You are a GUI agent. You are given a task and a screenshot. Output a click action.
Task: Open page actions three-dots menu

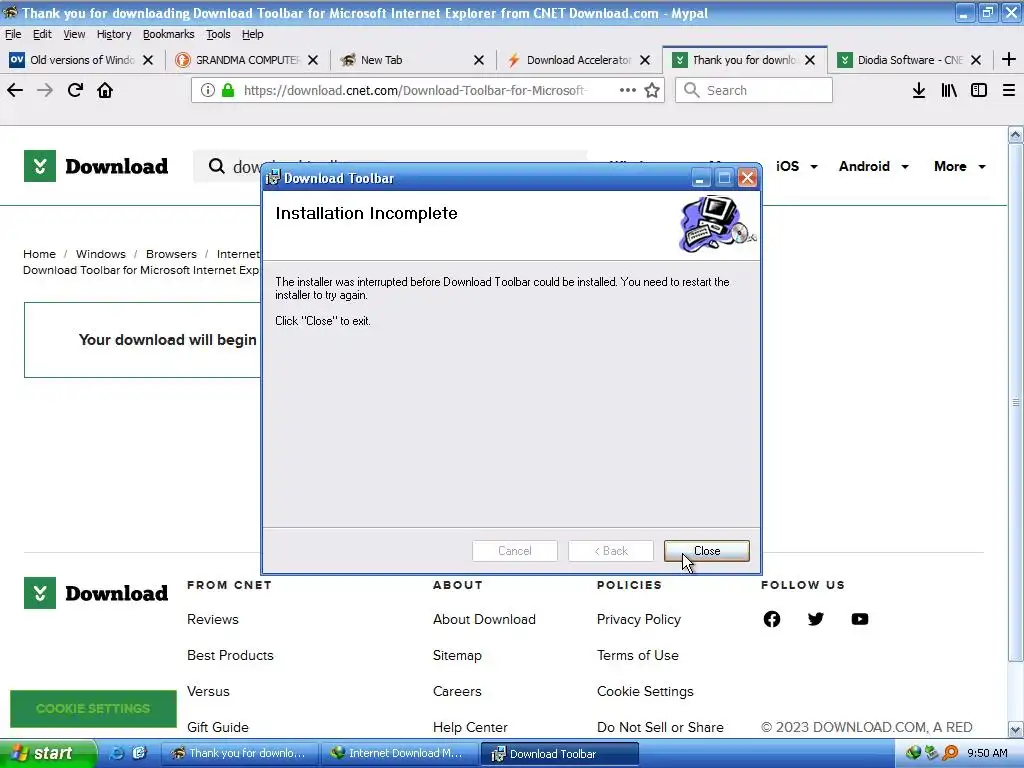pyautogui.click(x=628, y=90)
